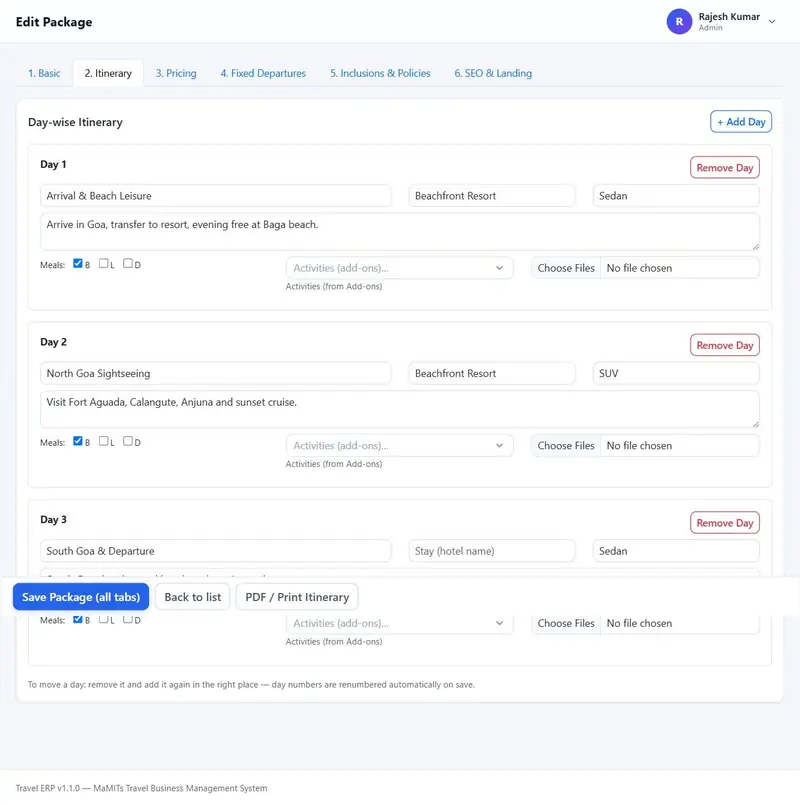Screen dimensions: 800x805
Task: Click the Back to list button
Action: coord(193,597)
